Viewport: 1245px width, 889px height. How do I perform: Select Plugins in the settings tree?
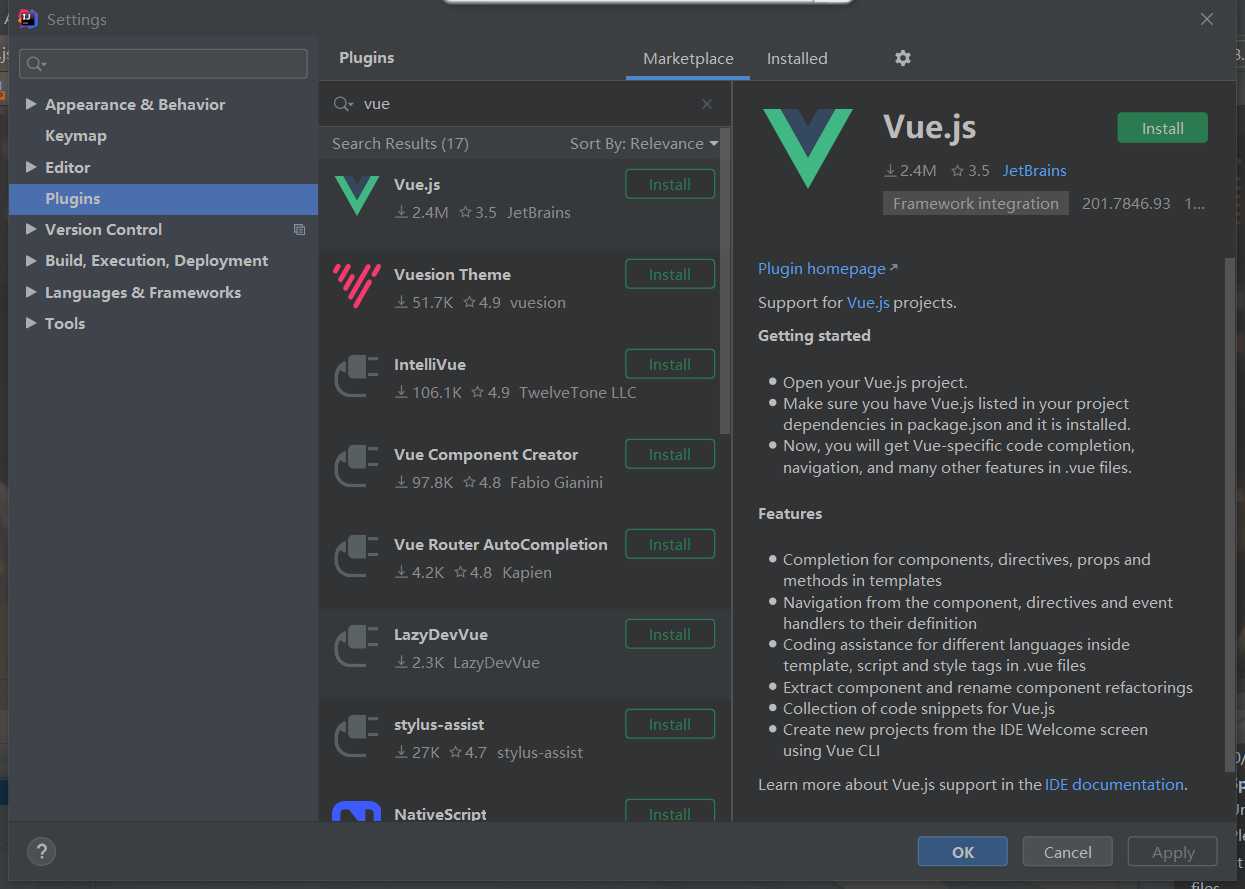(163, 199)
